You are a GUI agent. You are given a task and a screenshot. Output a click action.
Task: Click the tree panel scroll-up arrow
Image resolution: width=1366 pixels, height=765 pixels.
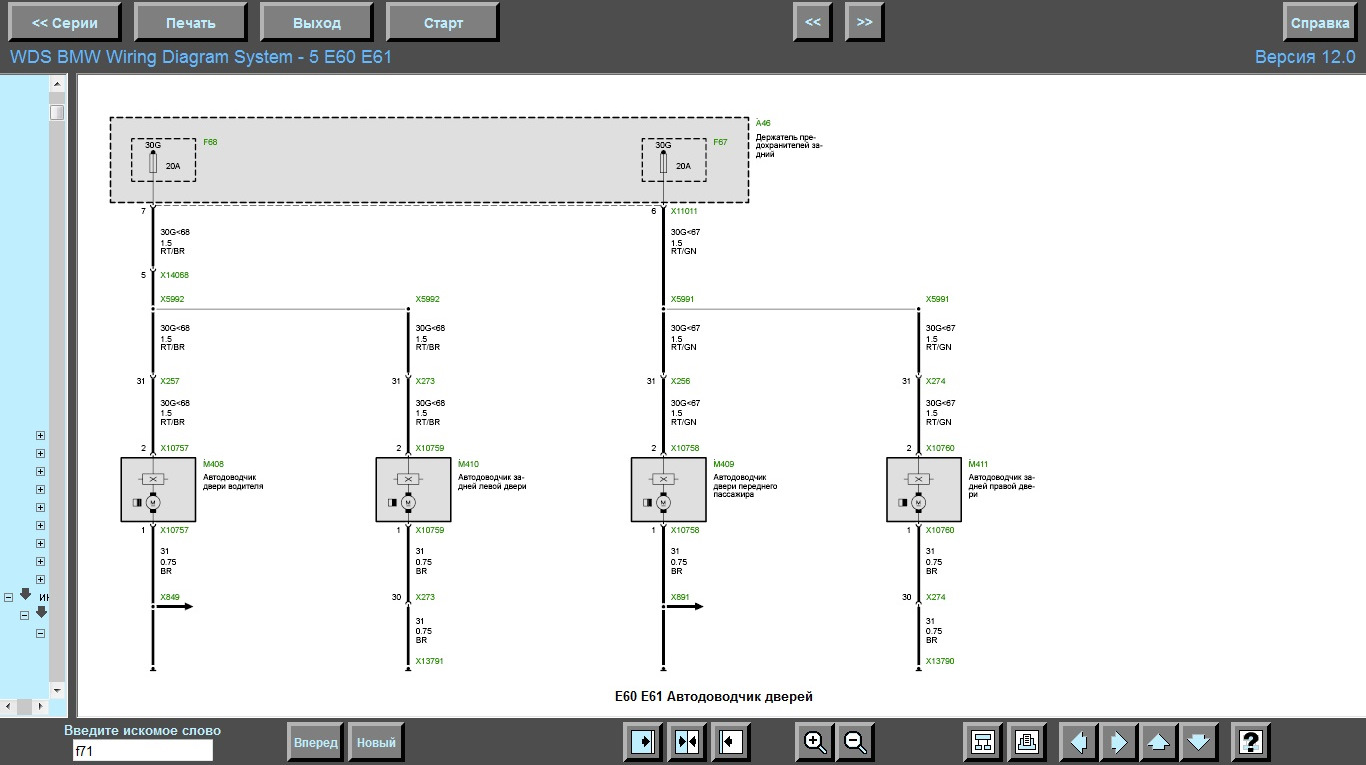[x=58, y=85]
